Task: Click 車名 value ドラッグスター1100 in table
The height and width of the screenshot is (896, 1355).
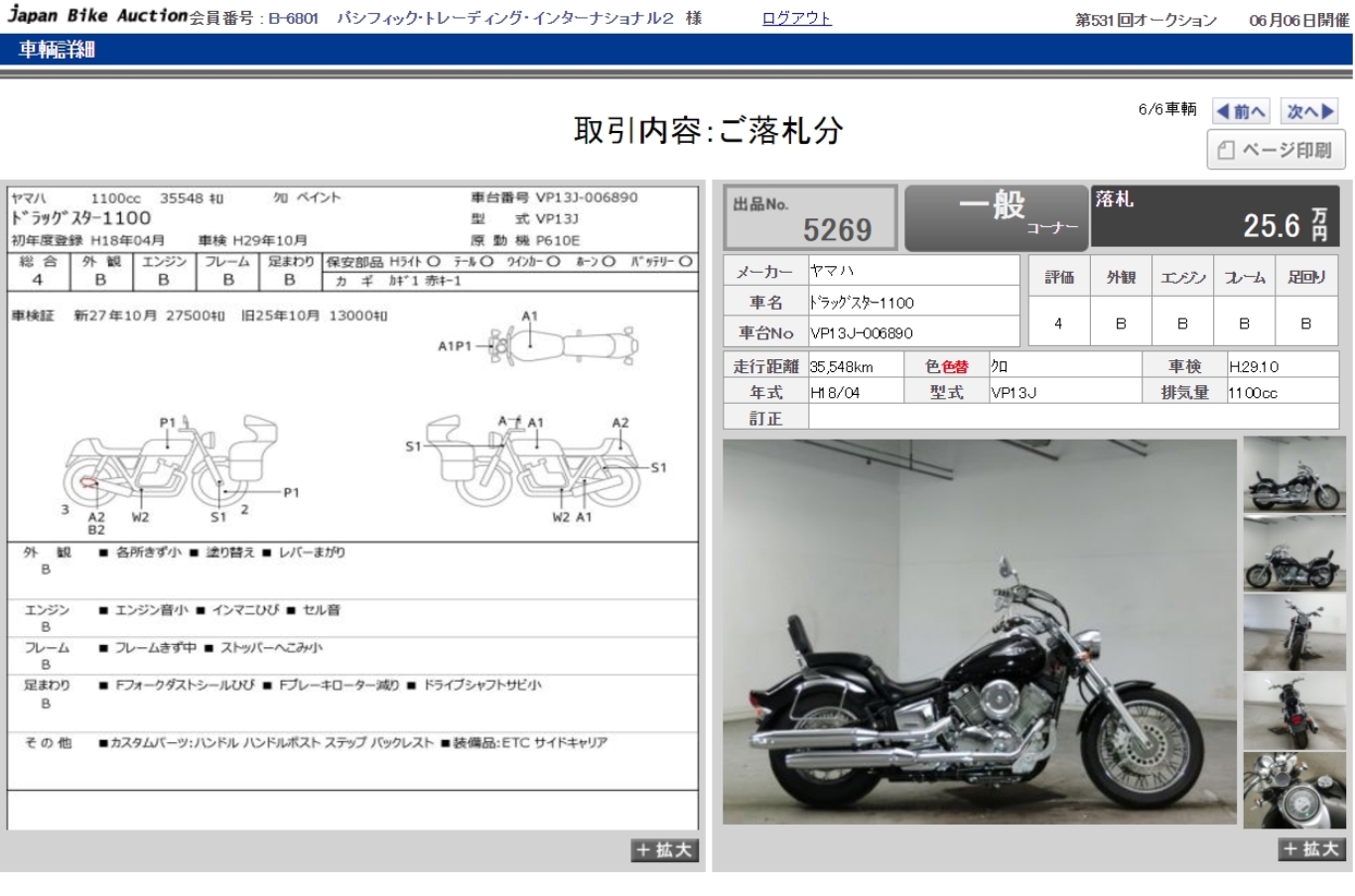Action: (862, 303)
